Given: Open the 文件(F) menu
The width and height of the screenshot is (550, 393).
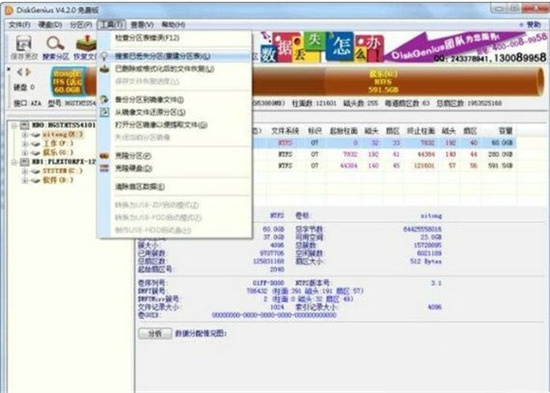Looking at the screenshot, I should pyautogui.click(x=19, y=25).
